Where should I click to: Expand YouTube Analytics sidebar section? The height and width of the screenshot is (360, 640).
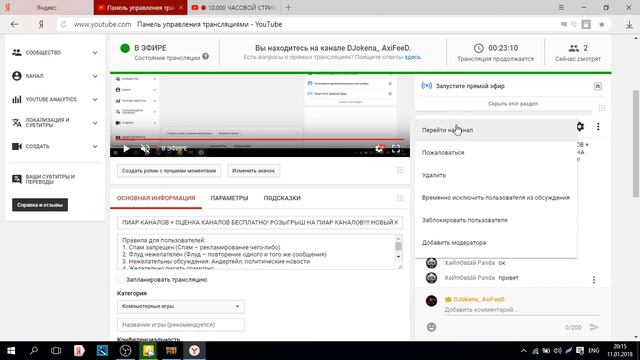click(x=95, y=100)
